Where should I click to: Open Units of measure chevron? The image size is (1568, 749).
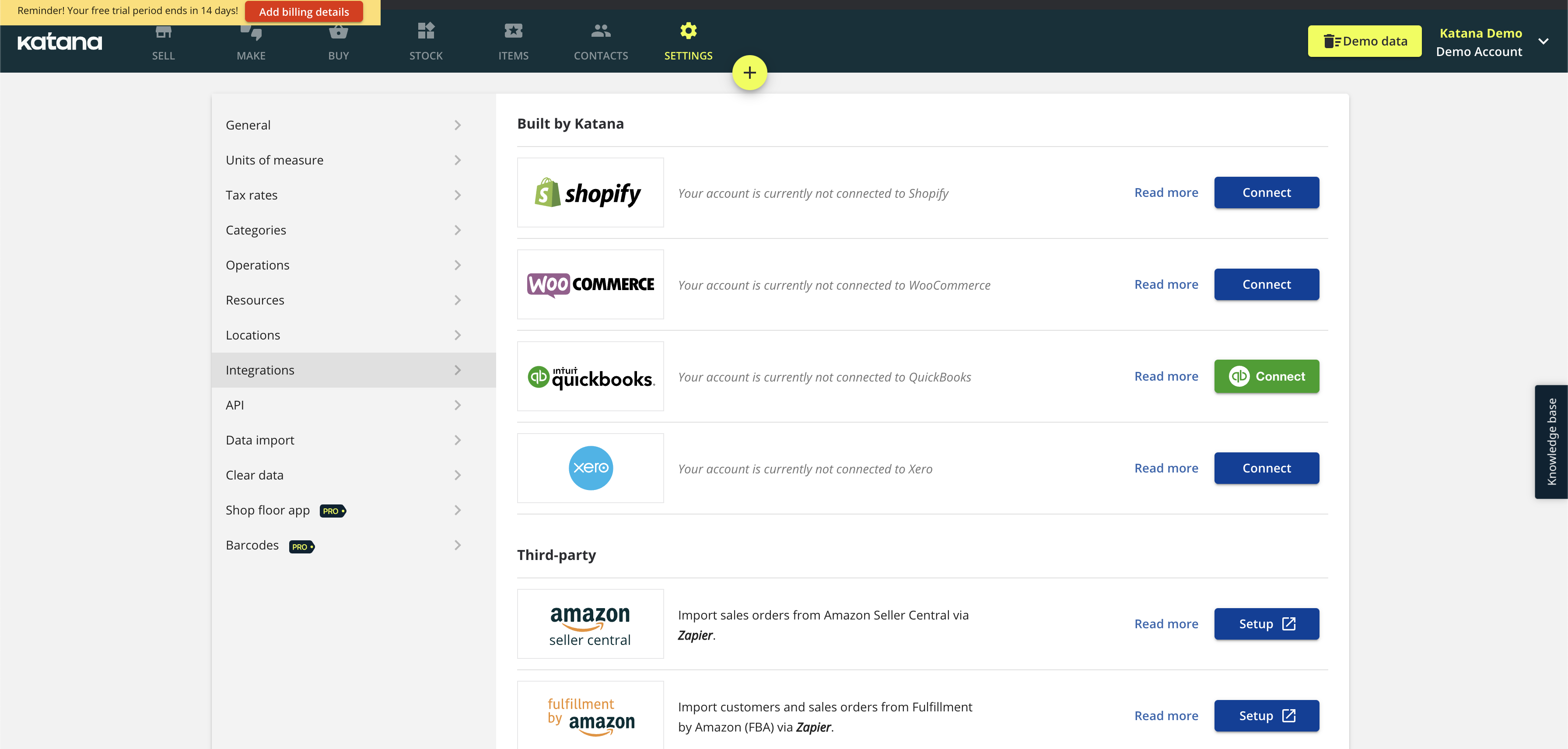click(458, 160)
